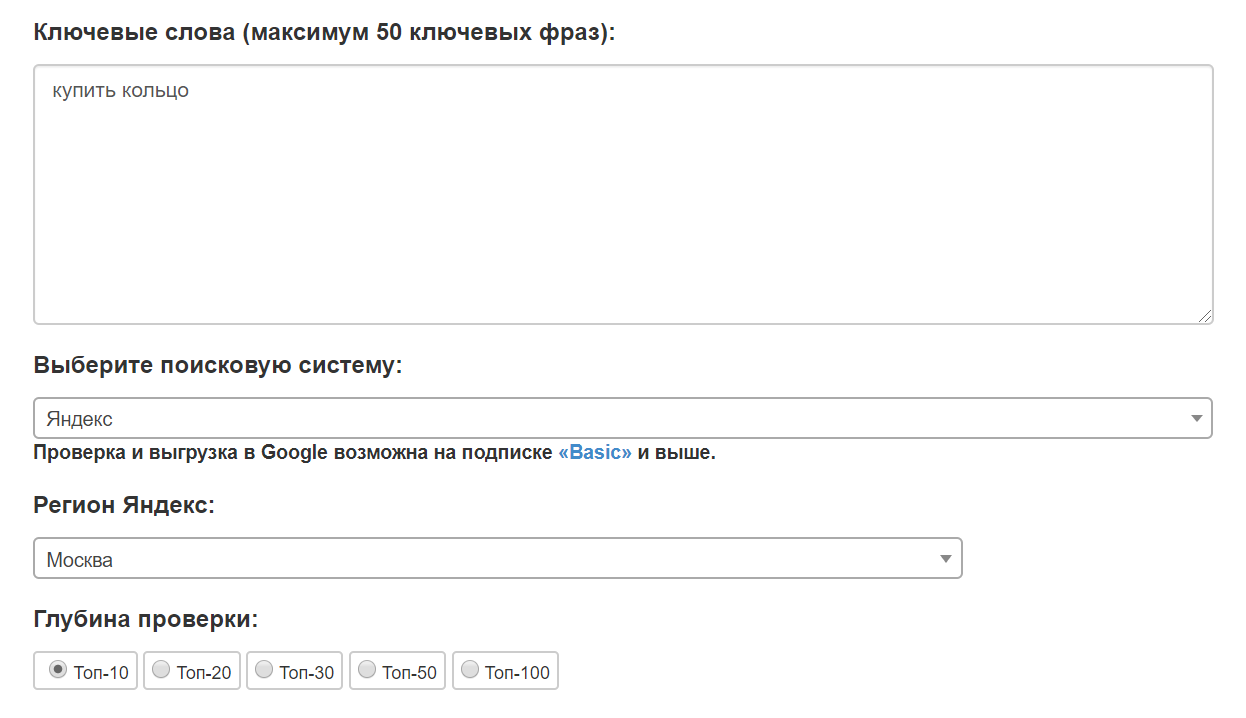Click the "Регион Яндекс" label
Screen dimensions: 1246x718
click(124, 505)
